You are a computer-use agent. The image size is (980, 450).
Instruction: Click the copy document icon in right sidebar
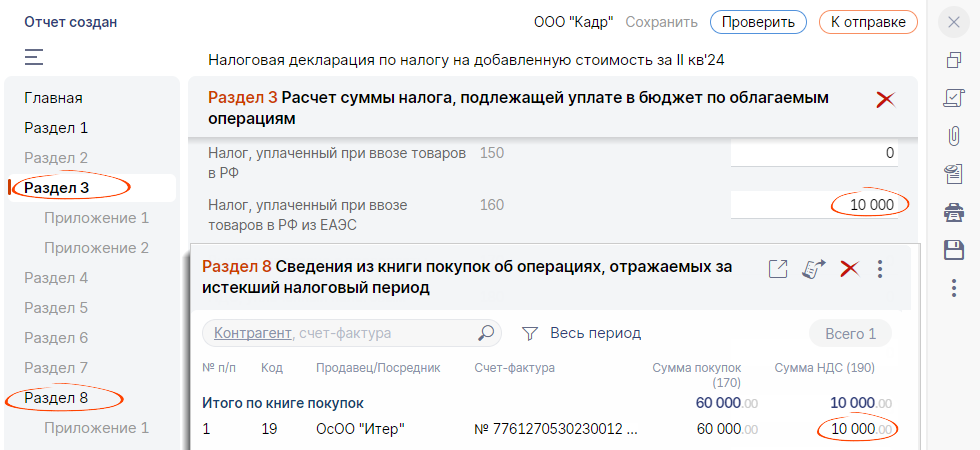[x=953, y=60]
